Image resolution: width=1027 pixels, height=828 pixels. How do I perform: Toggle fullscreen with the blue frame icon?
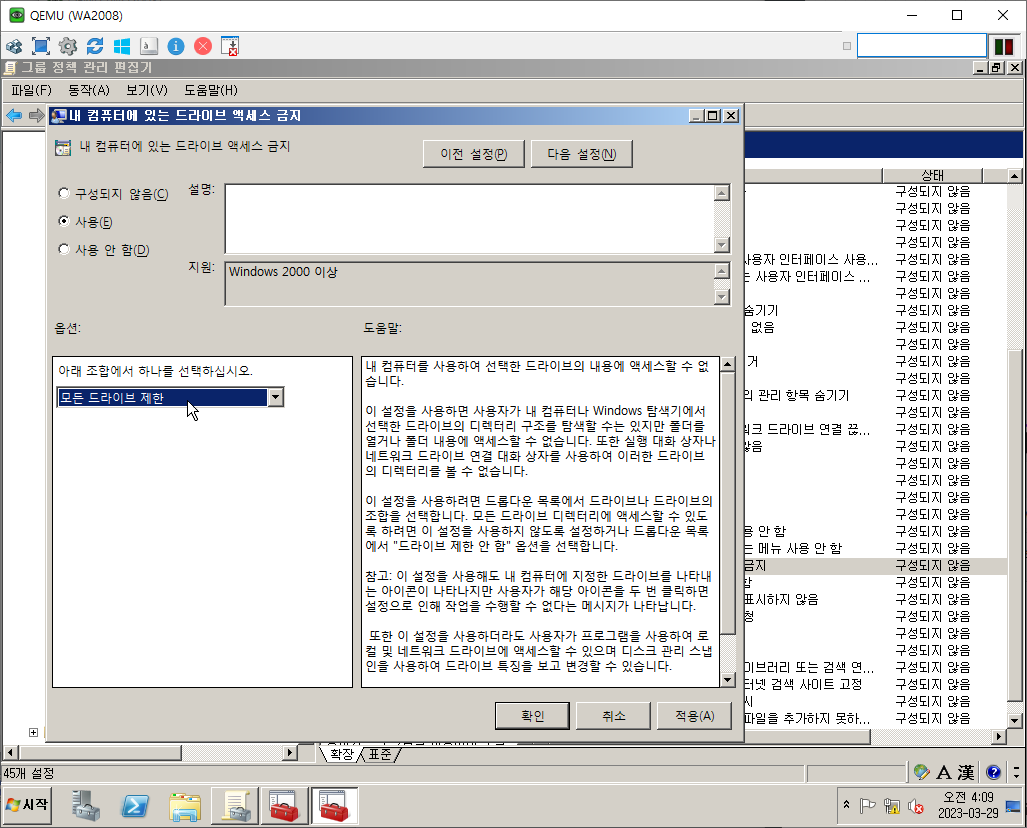click(41, 46)
